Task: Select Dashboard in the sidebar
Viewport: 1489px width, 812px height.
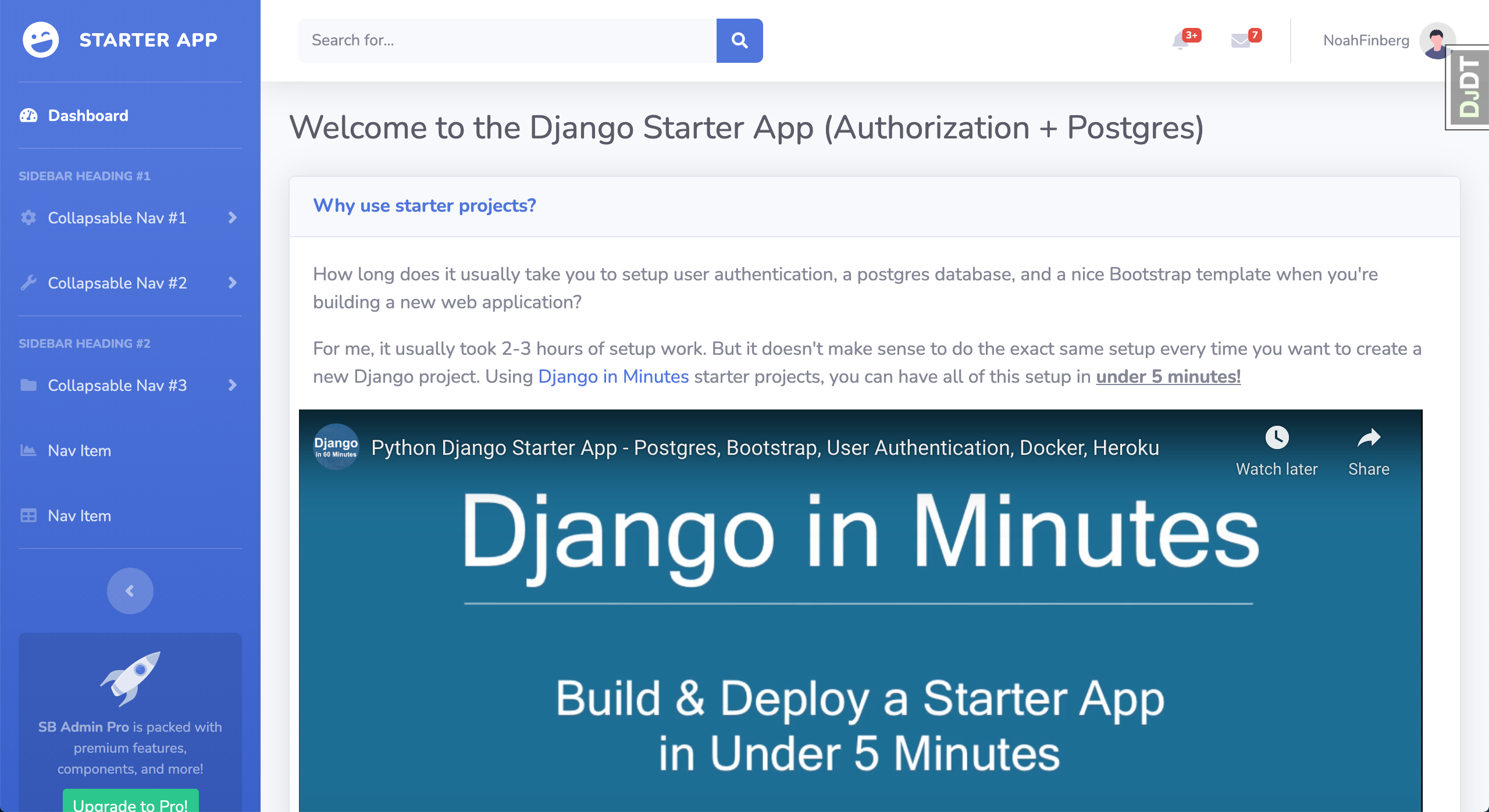Action: click(x=87, y=115)
